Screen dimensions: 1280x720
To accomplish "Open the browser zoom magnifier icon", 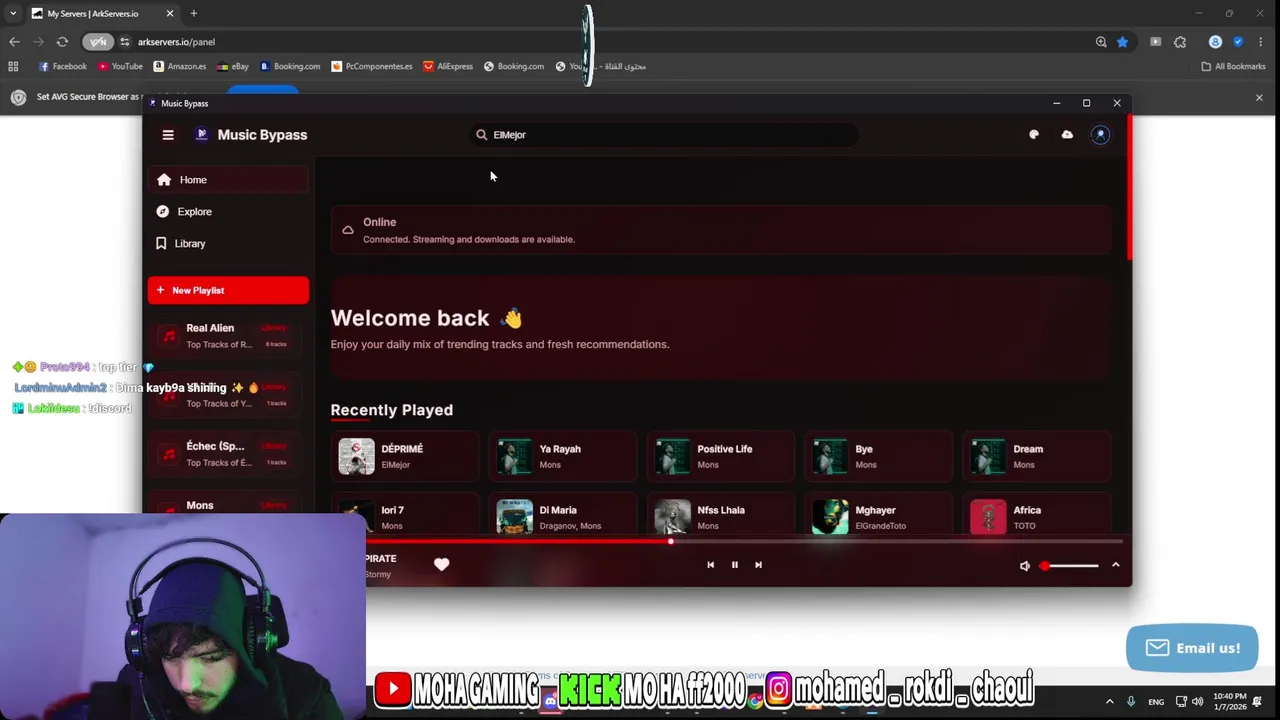I will (x=1101, y=42).
